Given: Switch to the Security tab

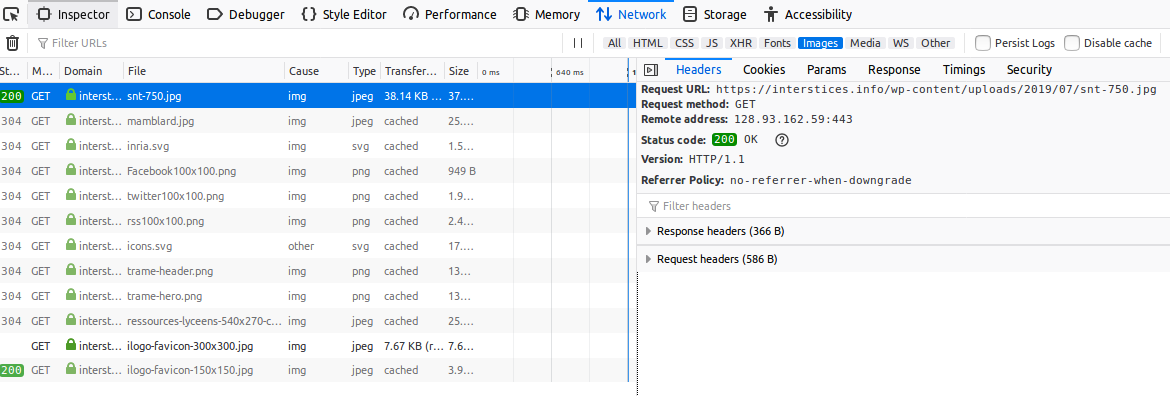Looking at the screenshot, I should click(x=1029, y=70).
